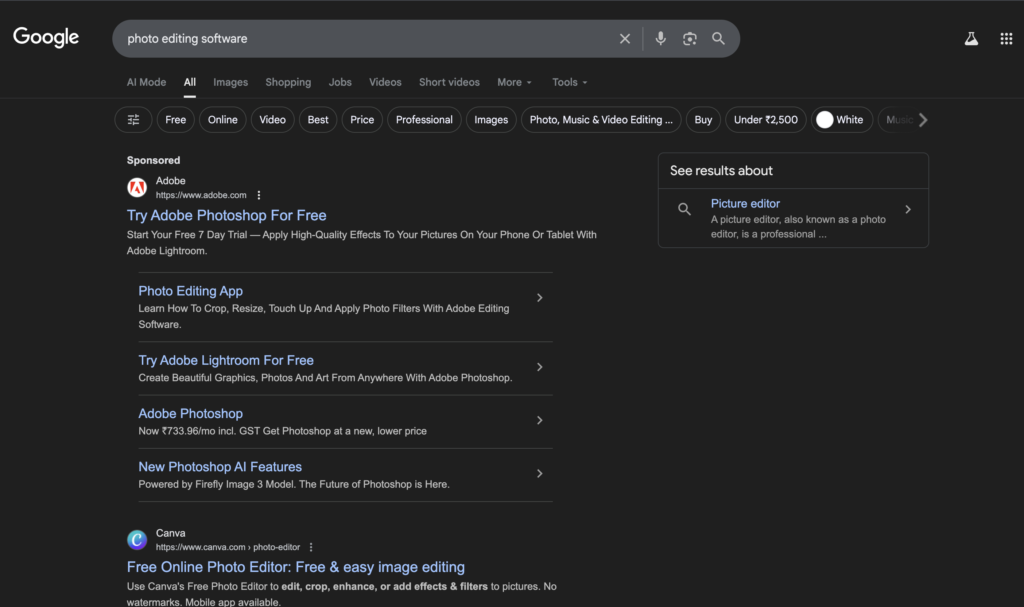This screenshot has height=607, width=1024.
Task: Submit the search using the magnifier icon
Action: pyautogui.click(x=718, y=38)
